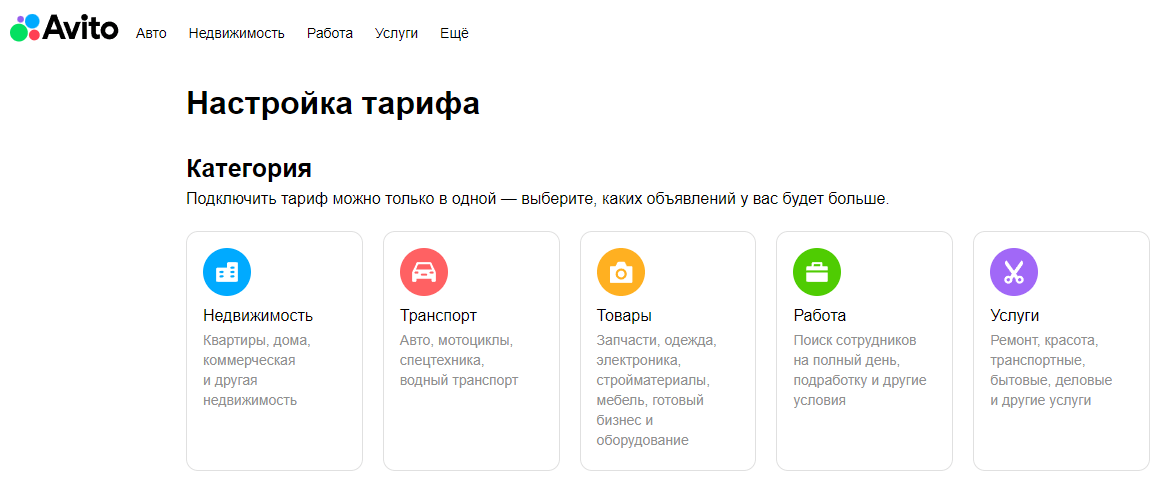Select the Услуги category card title
1170x494 pixels.
pyautogui.click(x=1014, y=316)
